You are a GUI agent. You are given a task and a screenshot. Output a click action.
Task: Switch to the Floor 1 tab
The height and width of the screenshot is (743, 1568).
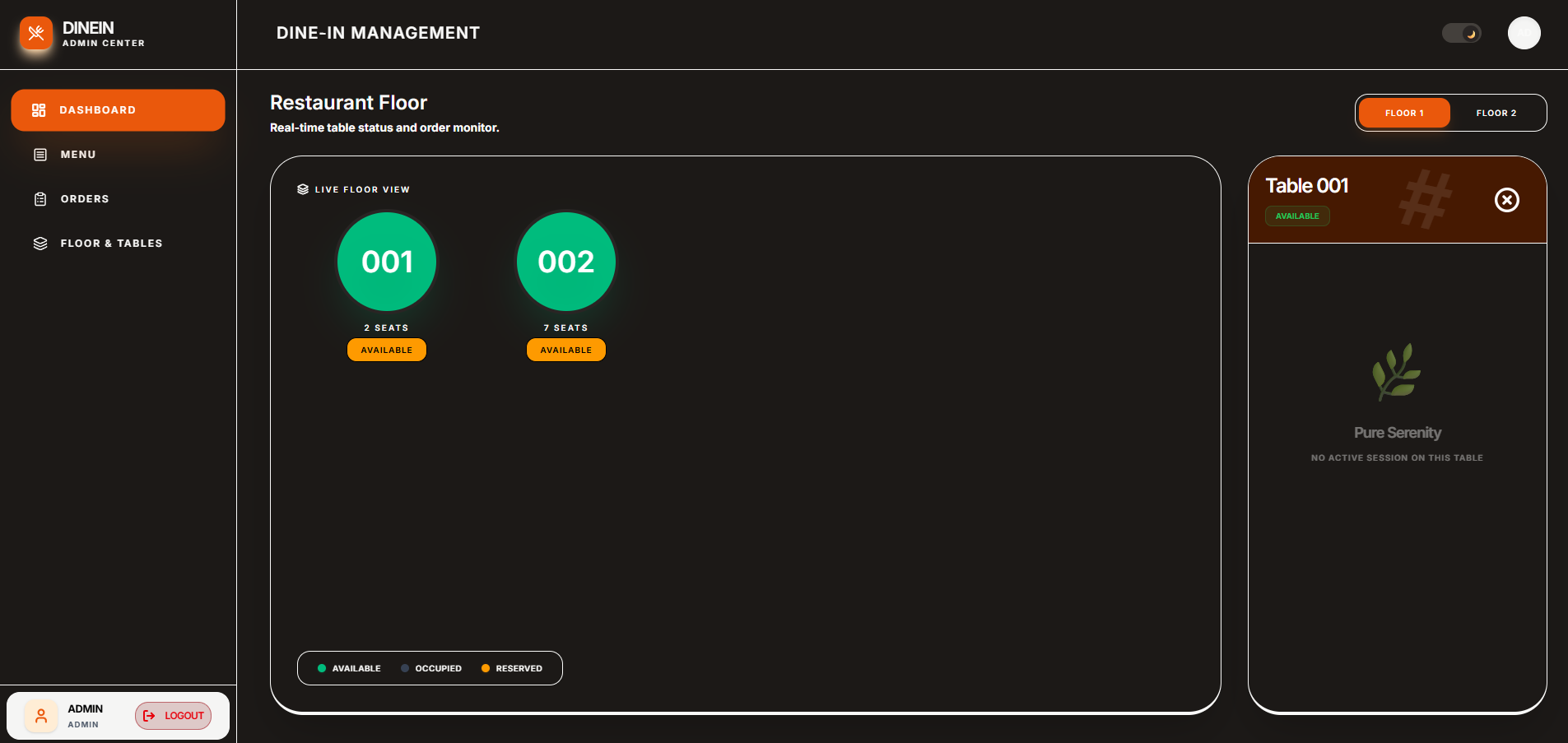coord(1404,113)
